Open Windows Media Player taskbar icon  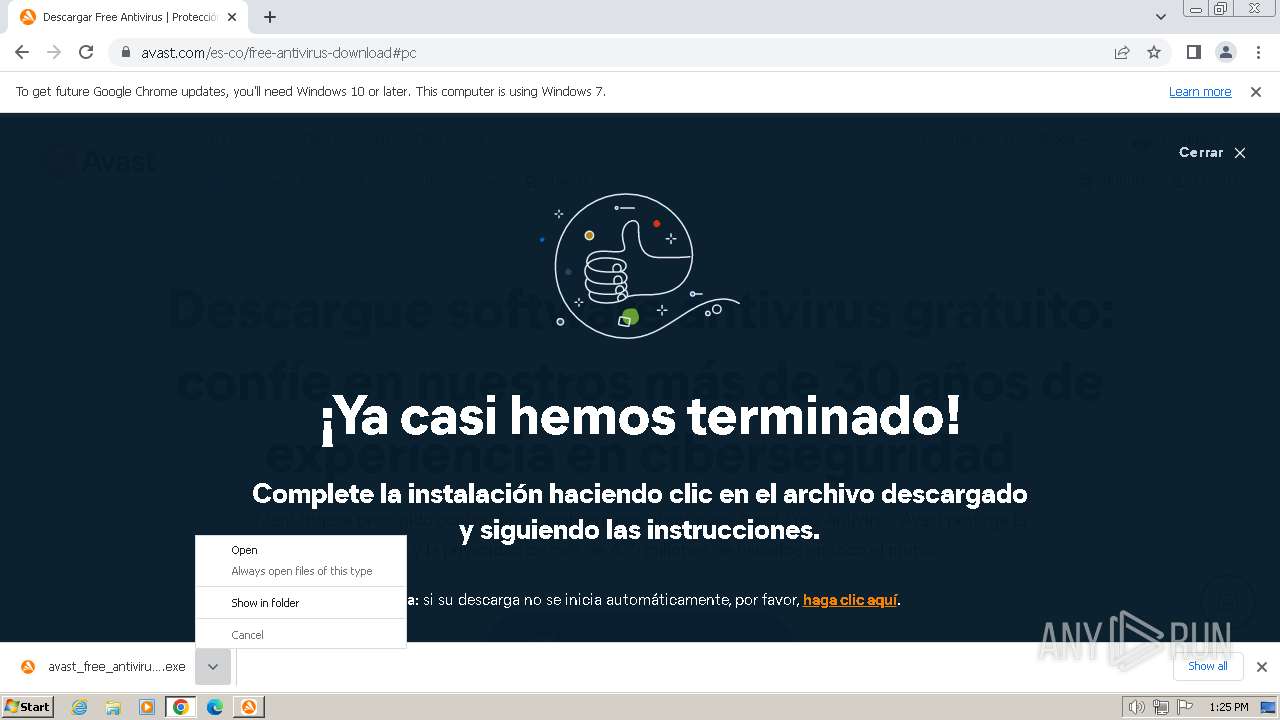point(147,707)
